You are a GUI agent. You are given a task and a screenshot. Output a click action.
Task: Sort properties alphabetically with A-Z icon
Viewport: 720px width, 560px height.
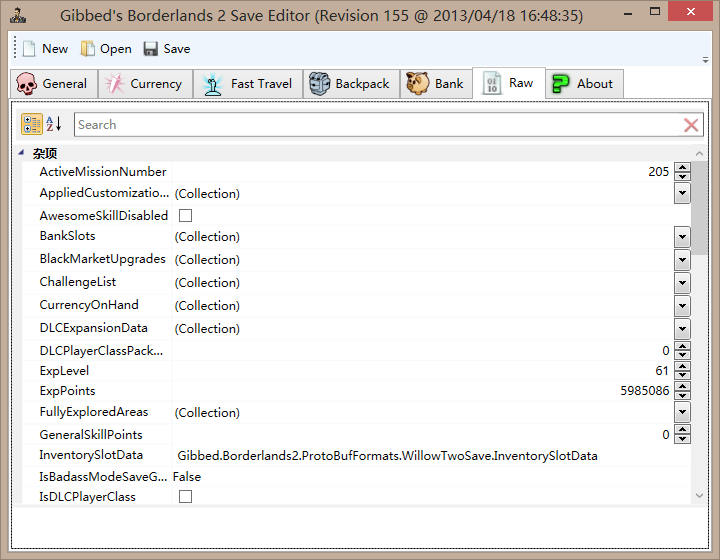tap(54, 124)
